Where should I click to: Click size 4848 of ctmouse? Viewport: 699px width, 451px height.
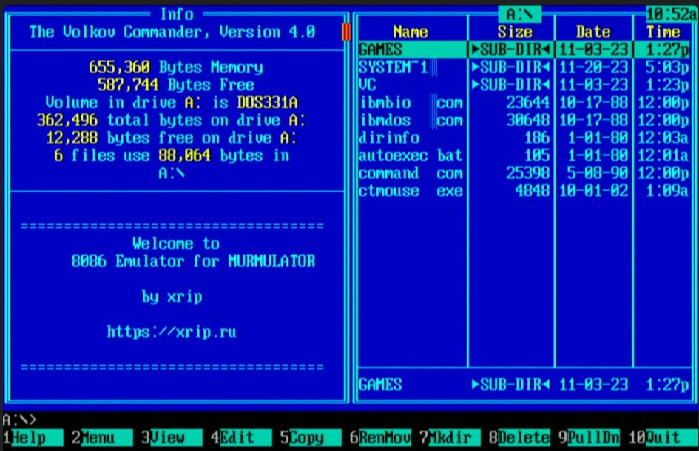(533, 191)
